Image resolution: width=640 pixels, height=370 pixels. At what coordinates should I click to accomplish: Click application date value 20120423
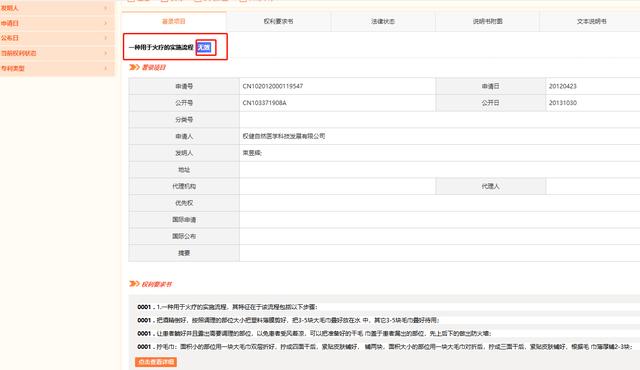pos(562,86)
